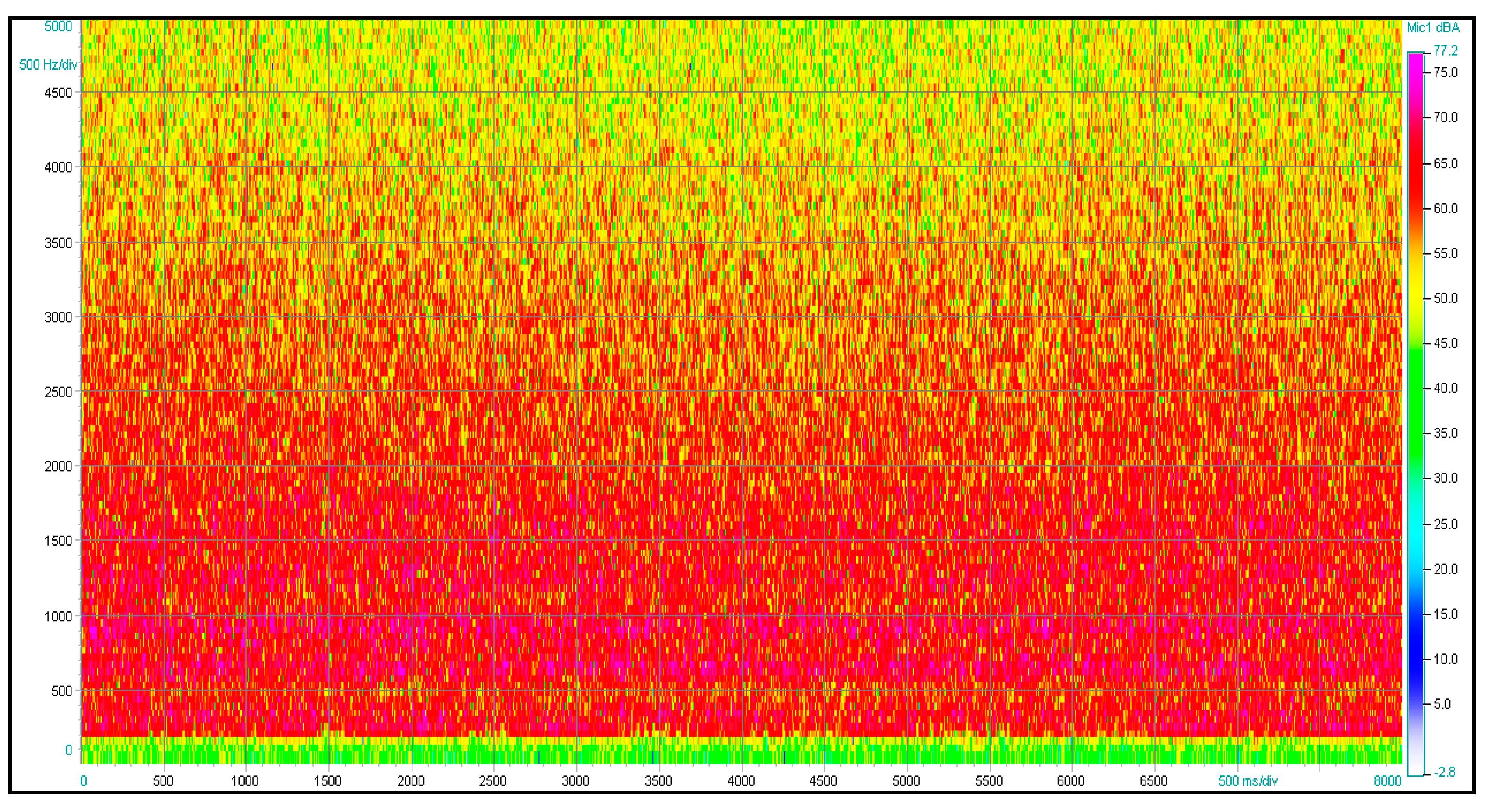This screenshot has height=812, width=1494.
Task: Click the 500 ms/div time axis label
Action: [1248, 781]
